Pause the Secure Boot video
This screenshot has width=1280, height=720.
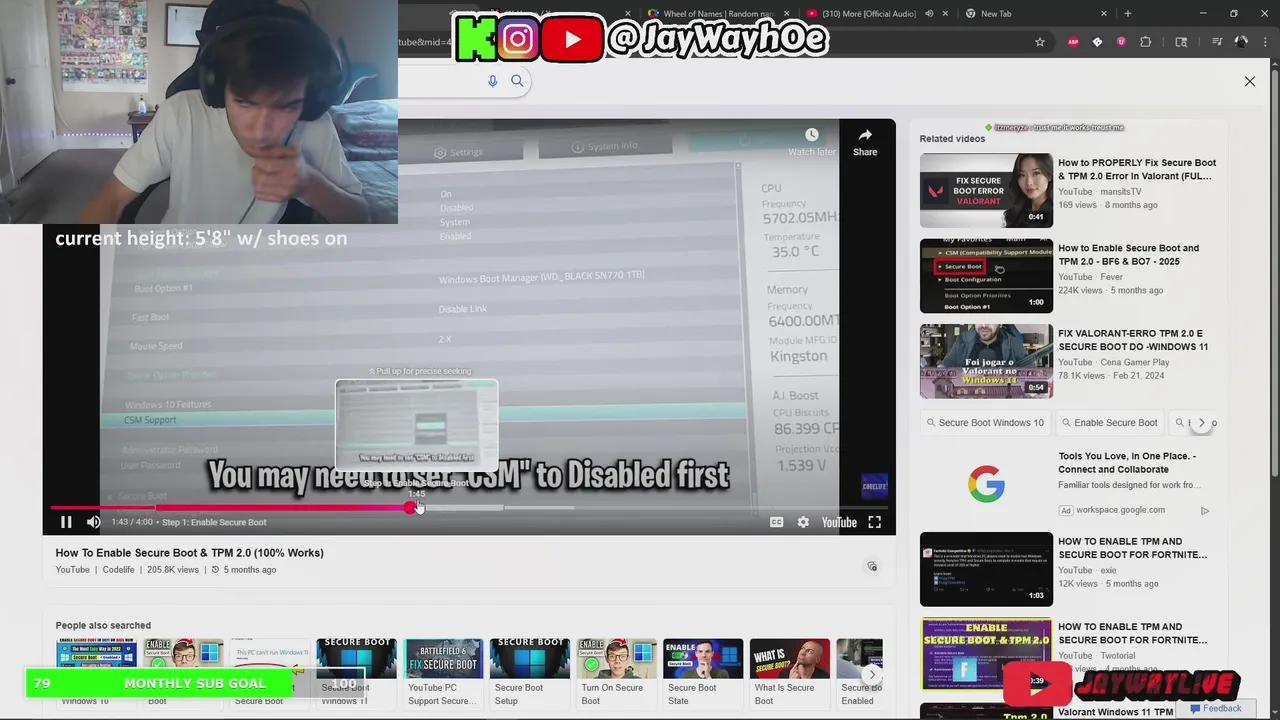(x=66, y=522)
